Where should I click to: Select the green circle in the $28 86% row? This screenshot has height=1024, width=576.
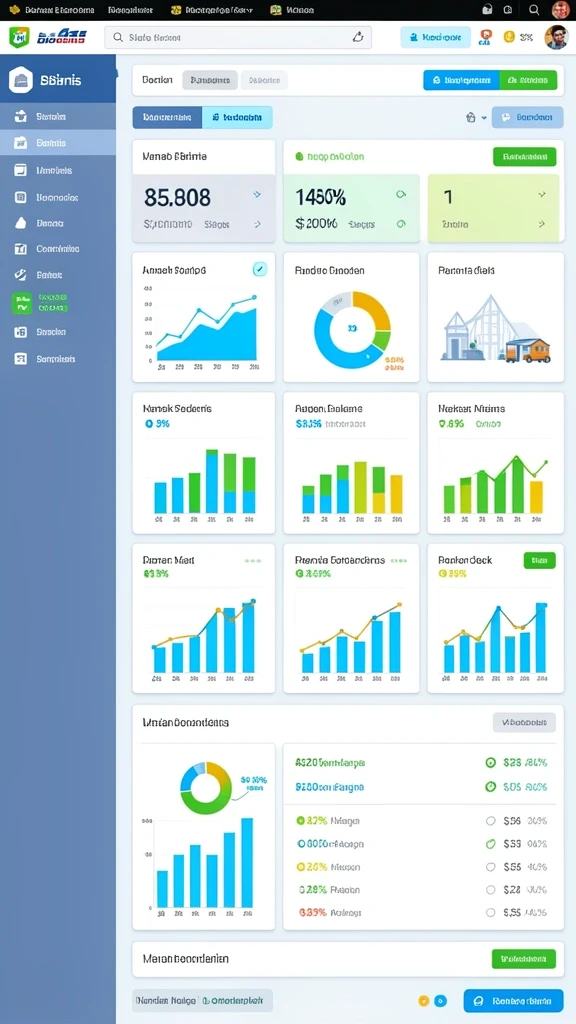point(490,762)
